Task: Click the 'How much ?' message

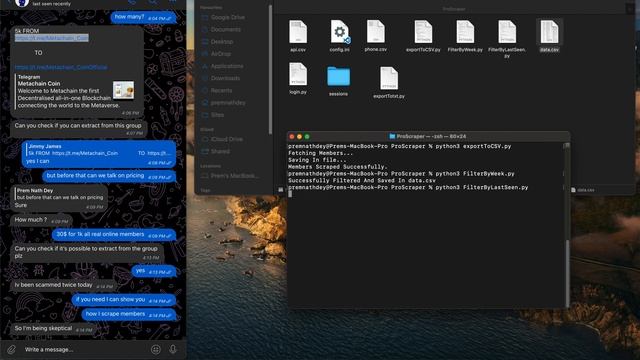Action: pyautogui.click(x=41, y=220)
